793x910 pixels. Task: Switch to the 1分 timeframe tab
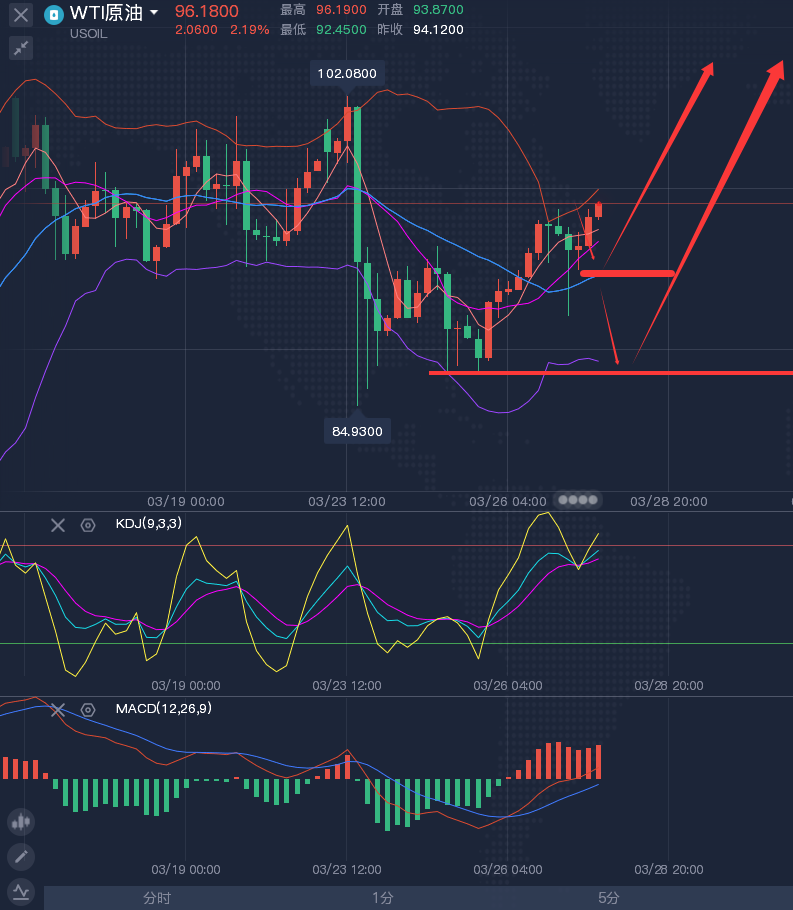click(x=382, y=898)
